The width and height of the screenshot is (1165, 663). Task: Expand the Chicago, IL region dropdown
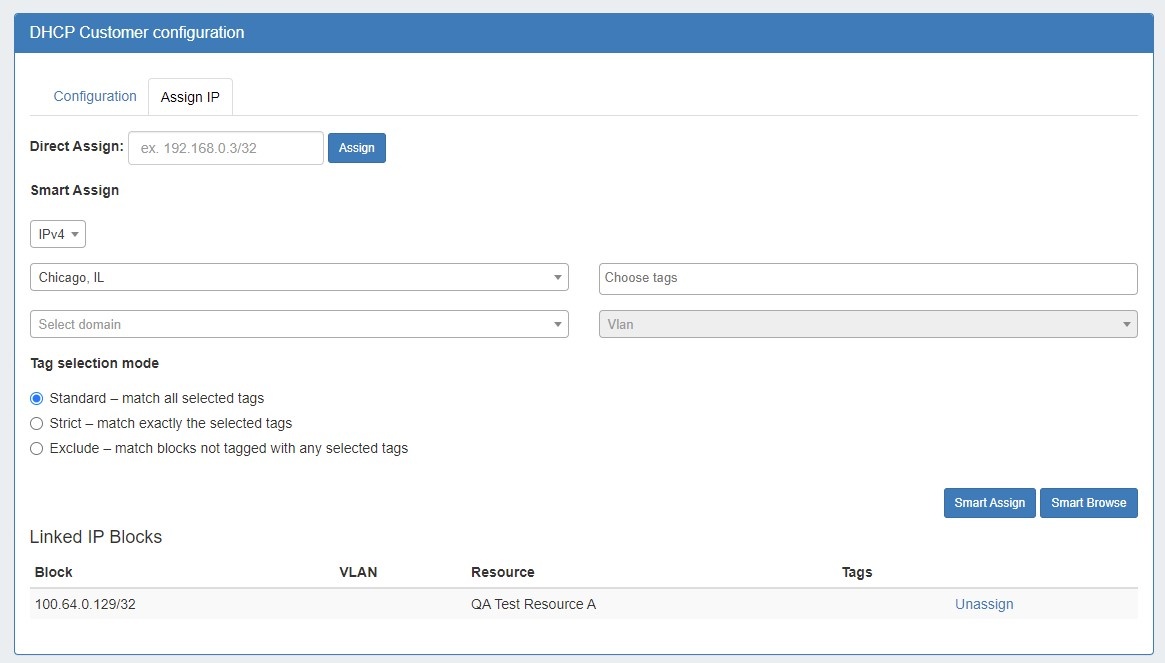pyautogui.click(x=299, y=278)
